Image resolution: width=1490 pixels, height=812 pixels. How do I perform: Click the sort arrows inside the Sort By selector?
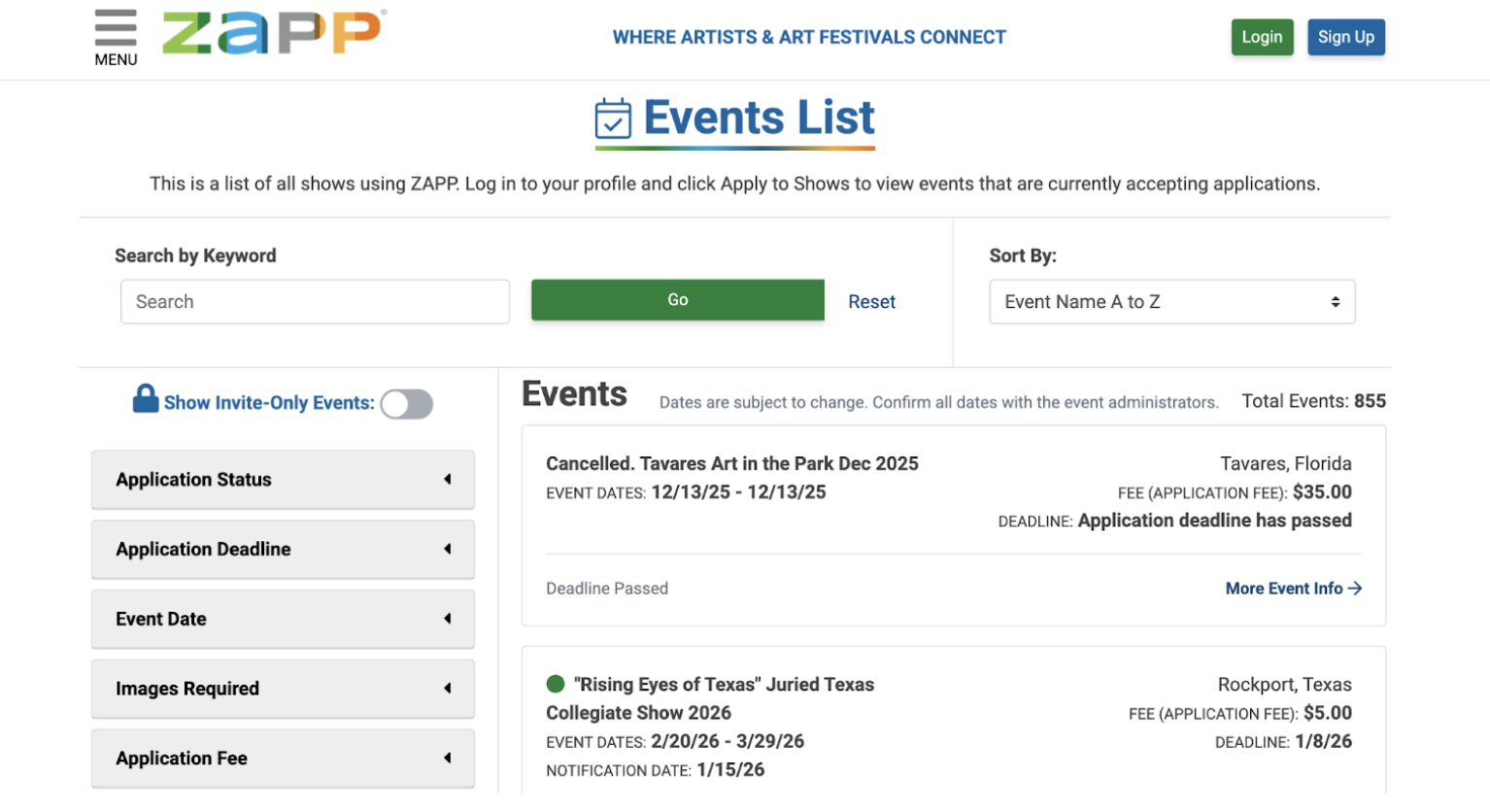tap(1338, 302)
